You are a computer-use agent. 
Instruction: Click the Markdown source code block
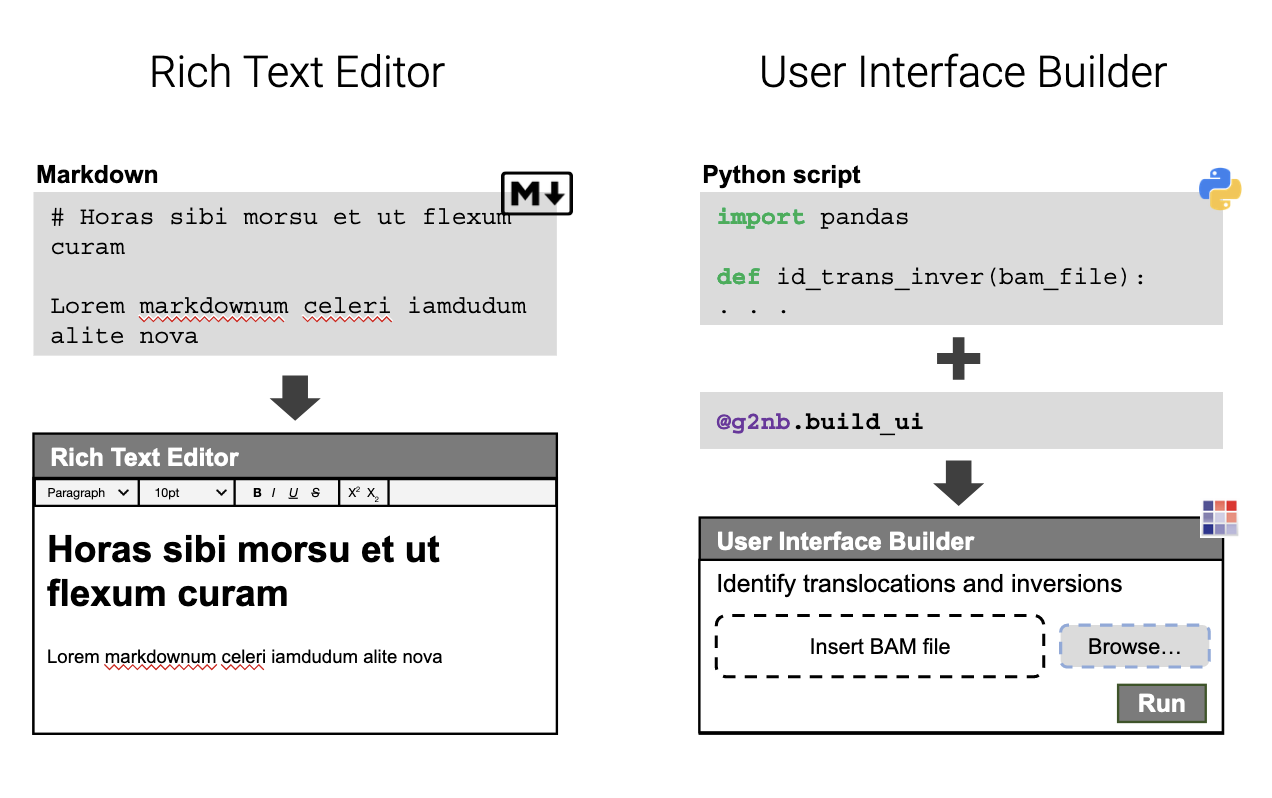[x=295, y=274]
